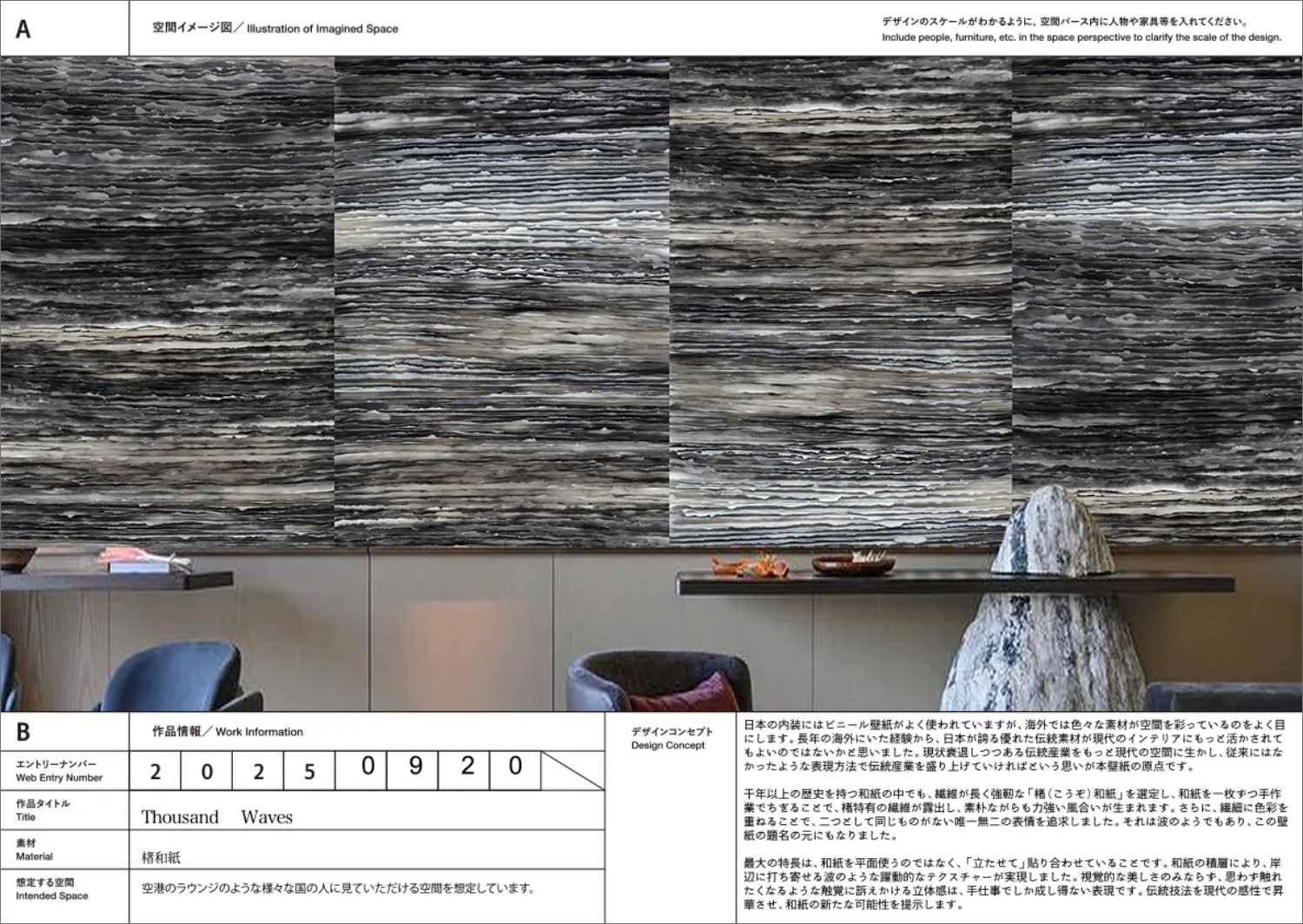Click the material field reading 楮和紙
The height and width of the screenshot is (924, 1303).
coord(162,857)
